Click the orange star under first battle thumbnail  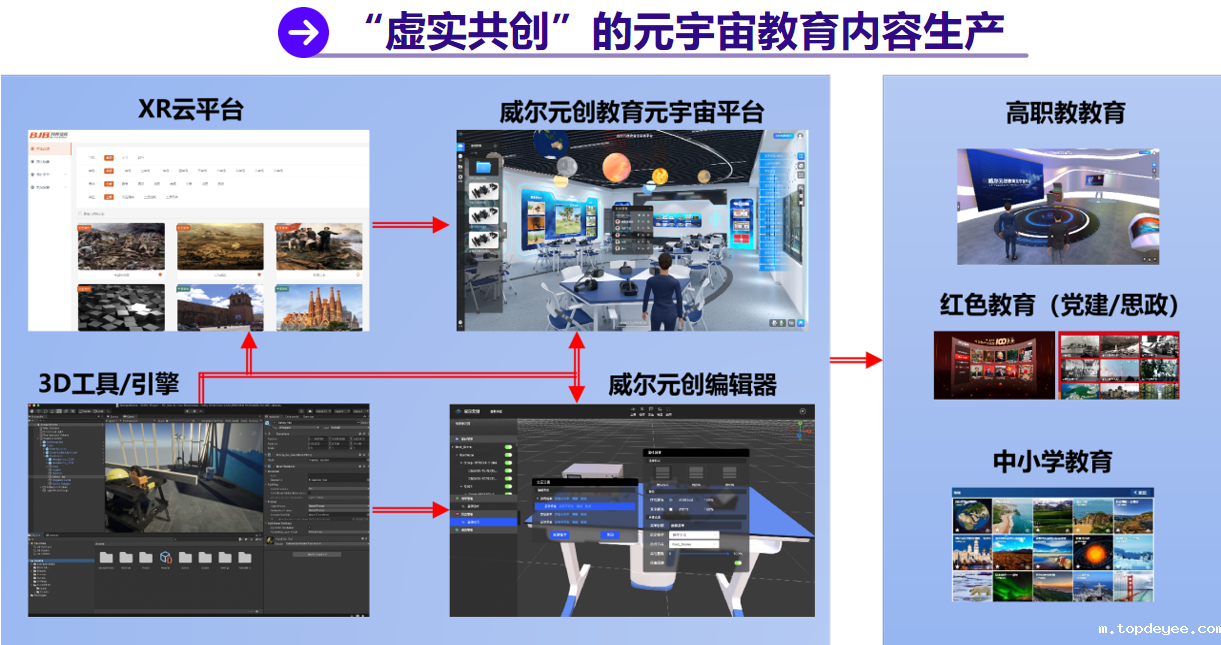[x=159, y=273]
